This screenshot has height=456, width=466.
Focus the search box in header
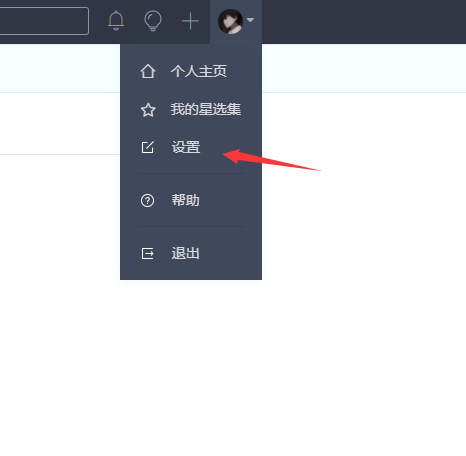[x=44, y=21]
